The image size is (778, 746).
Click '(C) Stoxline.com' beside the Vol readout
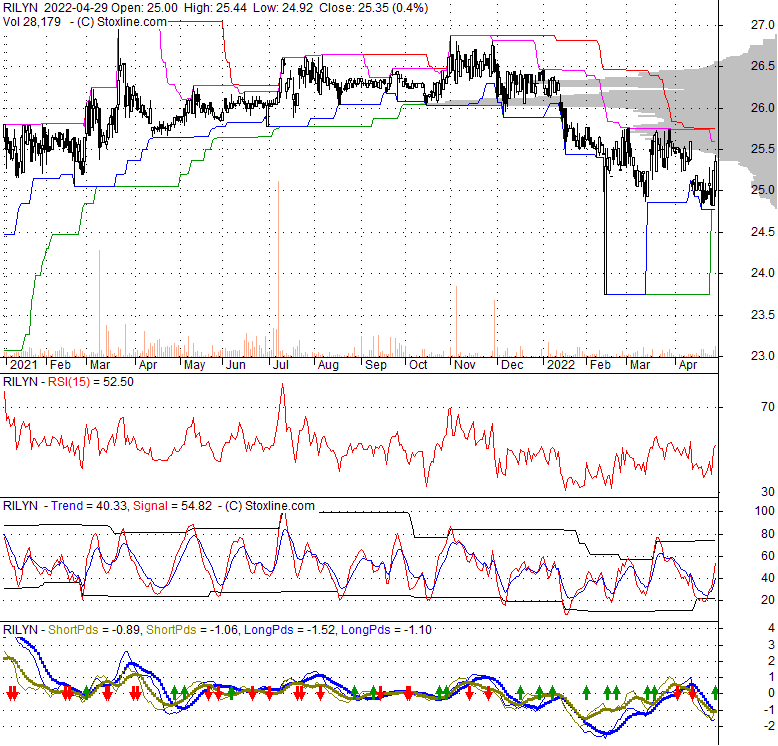122,22
